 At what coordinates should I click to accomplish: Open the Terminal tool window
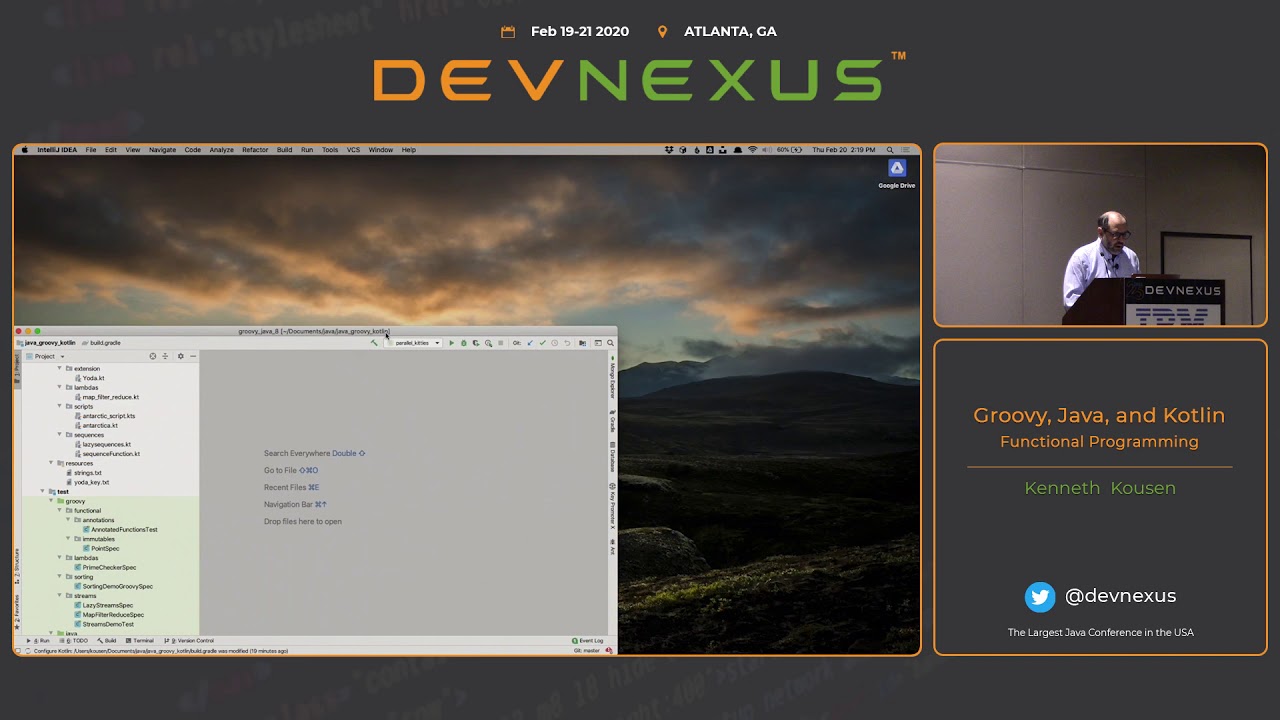[x=140, y=640]
